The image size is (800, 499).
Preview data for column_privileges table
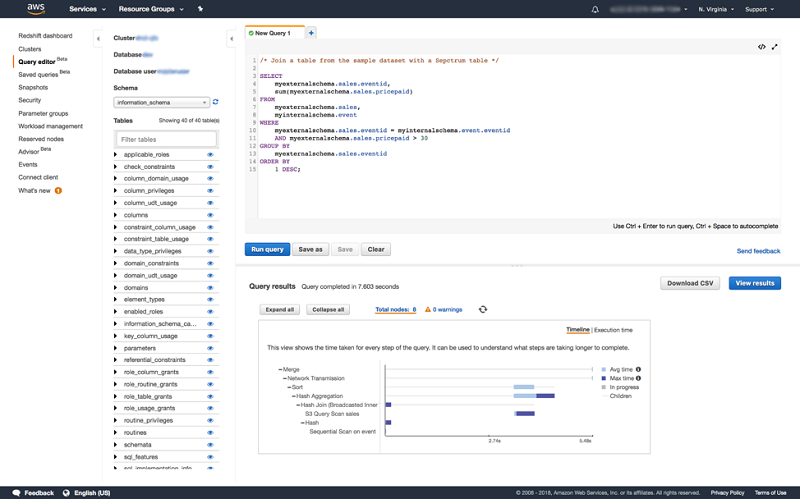[x=210, y=191]
